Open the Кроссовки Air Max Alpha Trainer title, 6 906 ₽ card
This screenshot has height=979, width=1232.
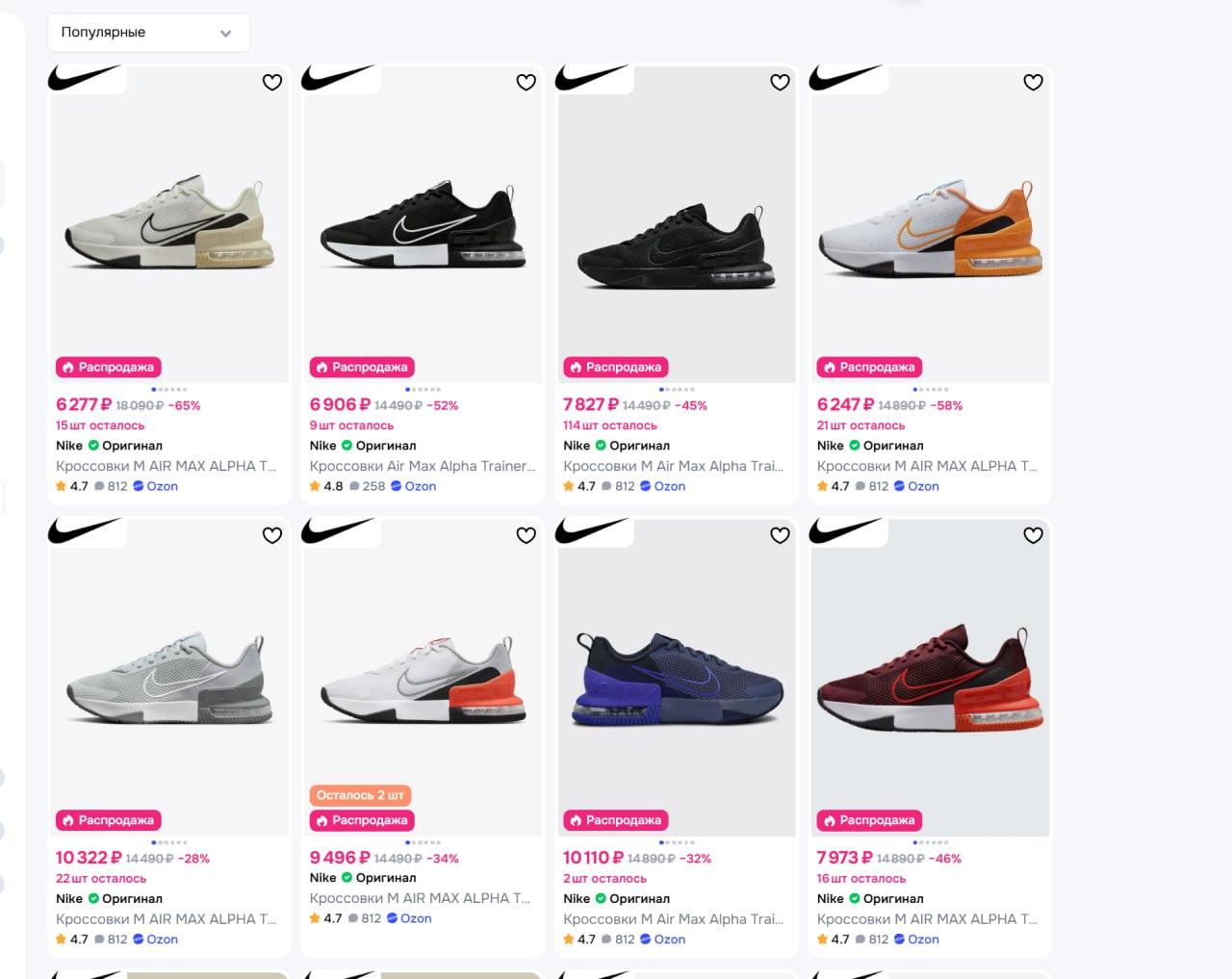pyautogui.click(x=423, y=466)
